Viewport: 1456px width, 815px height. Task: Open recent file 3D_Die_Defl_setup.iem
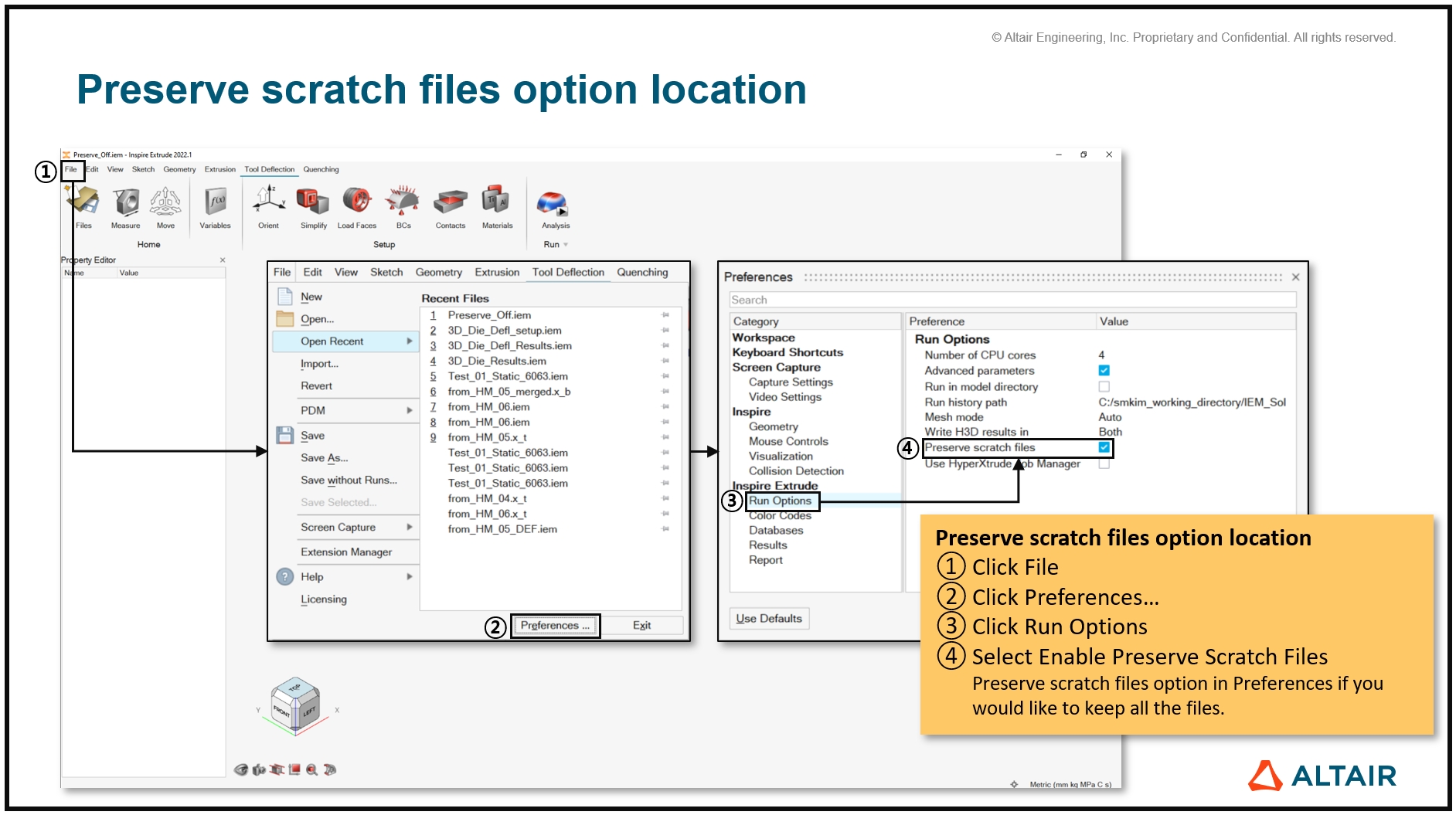(x=505, y=331)
